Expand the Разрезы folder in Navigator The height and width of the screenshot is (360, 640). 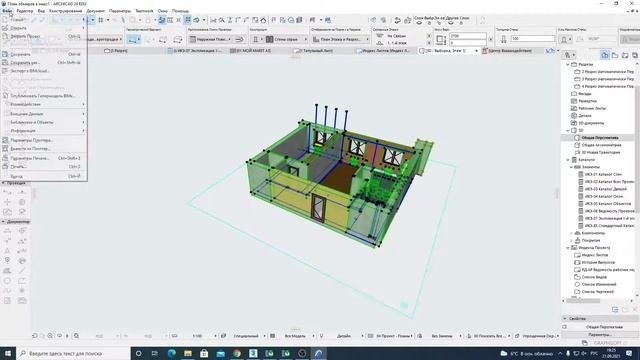pyautogui.click(x=568, y=64)
